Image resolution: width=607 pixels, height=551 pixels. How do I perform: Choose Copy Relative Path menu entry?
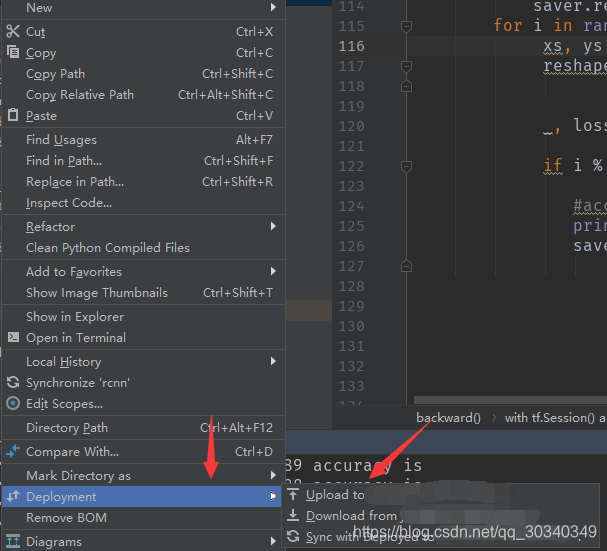click(x=144, y=94)
